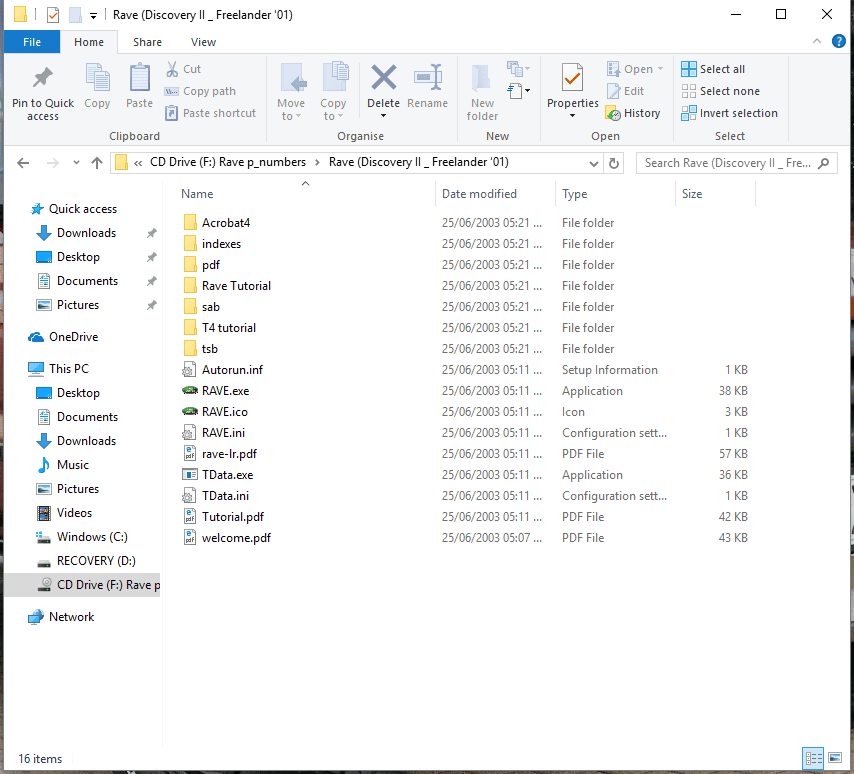854x774 pixels.
Task: Sort by Date modified column
Action: 496,194
